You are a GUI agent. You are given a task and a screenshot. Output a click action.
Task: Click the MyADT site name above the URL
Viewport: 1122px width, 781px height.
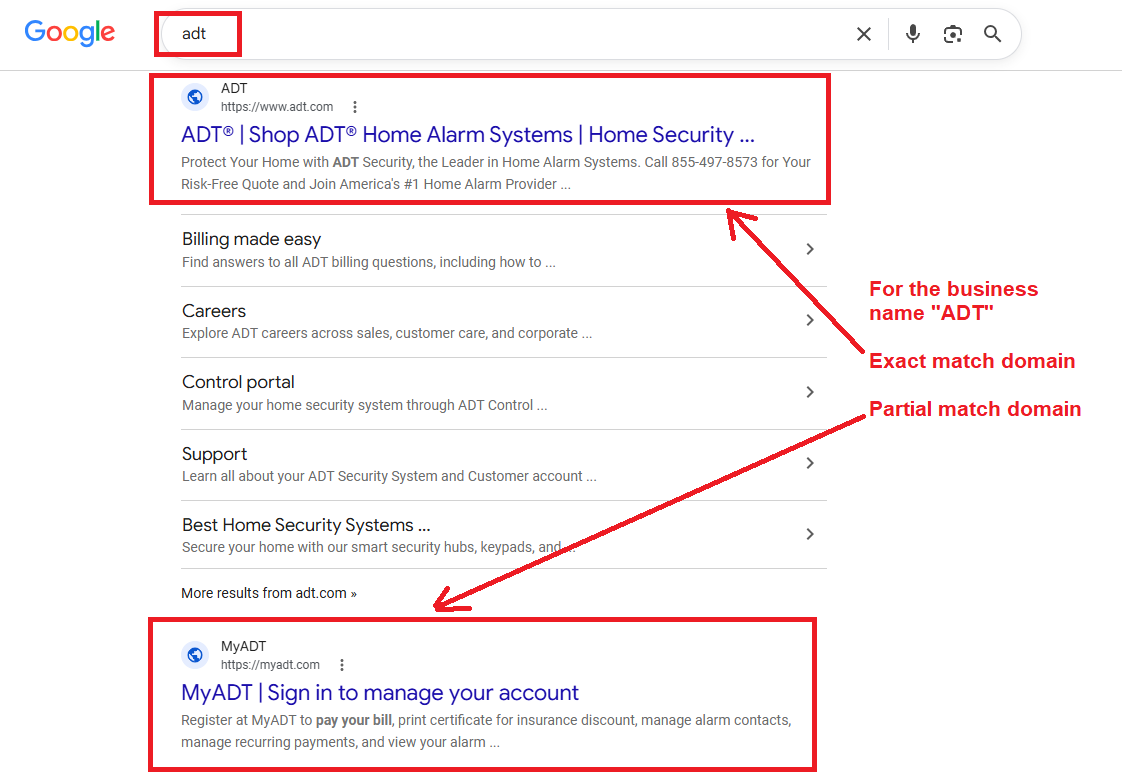pyautogui.click(x=243, y=646)
